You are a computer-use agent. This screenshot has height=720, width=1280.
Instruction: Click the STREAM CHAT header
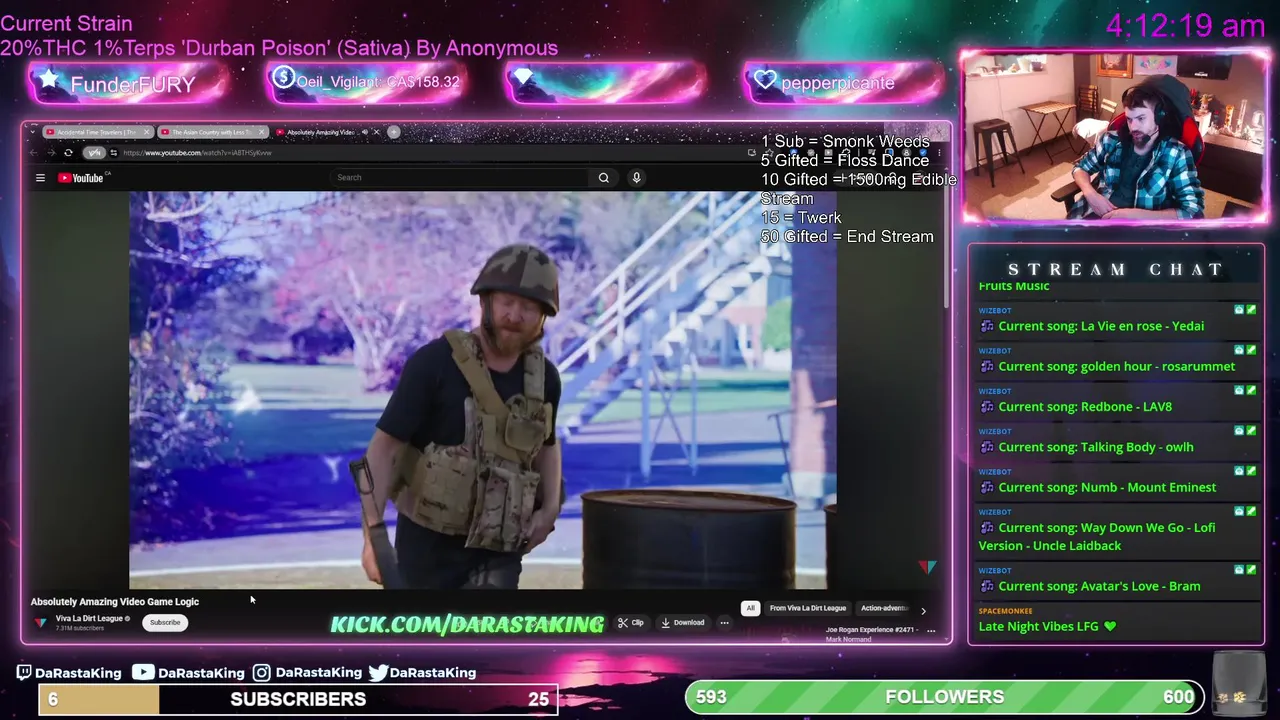click(1116, 269)
